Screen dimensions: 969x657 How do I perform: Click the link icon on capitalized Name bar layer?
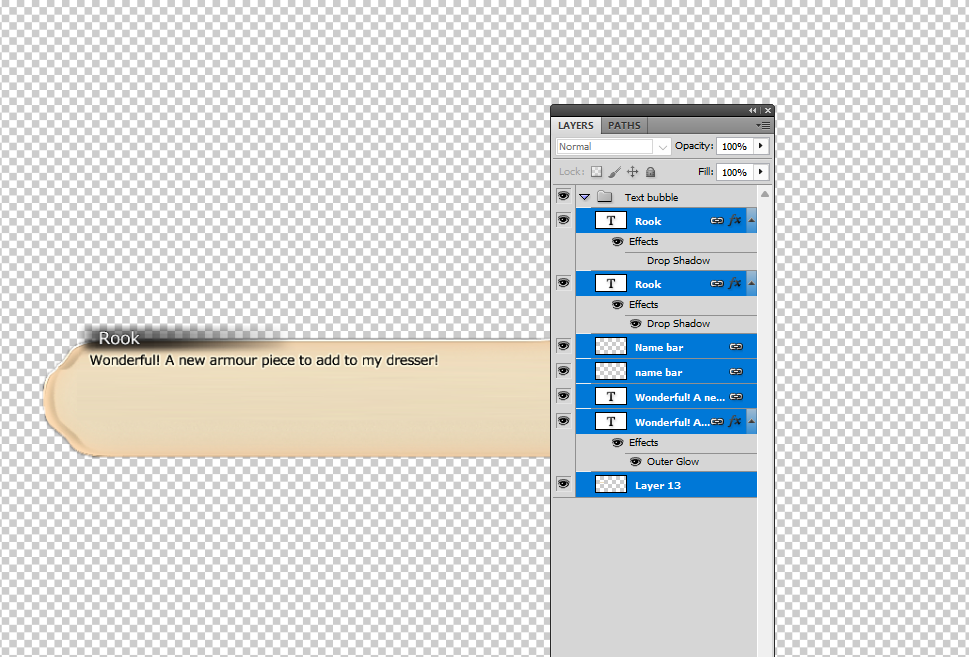coord(736,347)
